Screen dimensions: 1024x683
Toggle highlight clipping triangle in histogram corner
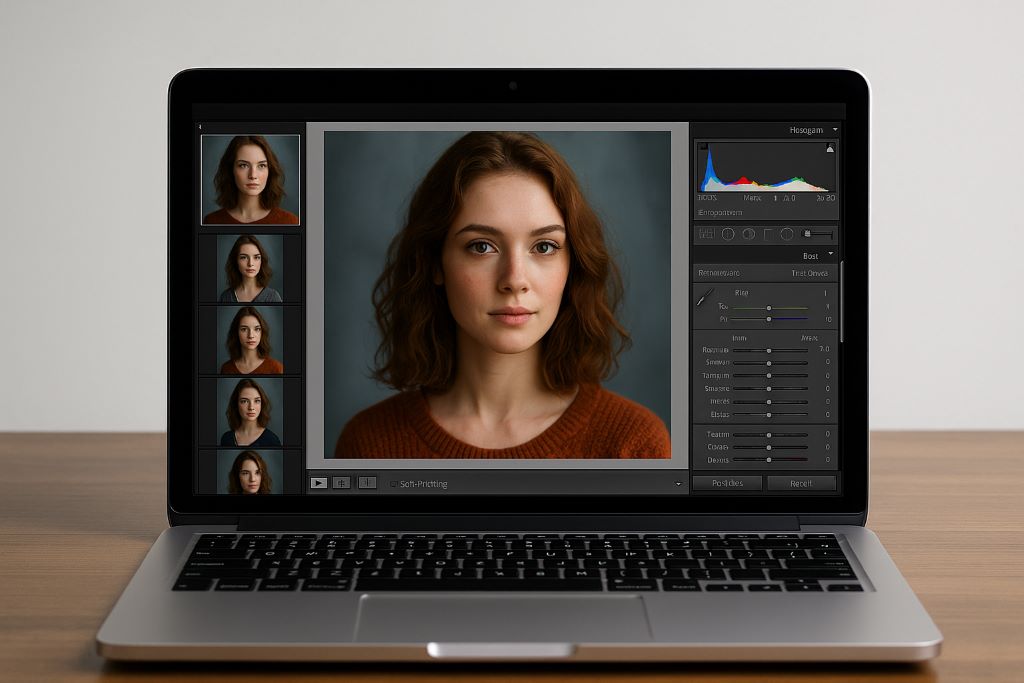tap(829, 149)
